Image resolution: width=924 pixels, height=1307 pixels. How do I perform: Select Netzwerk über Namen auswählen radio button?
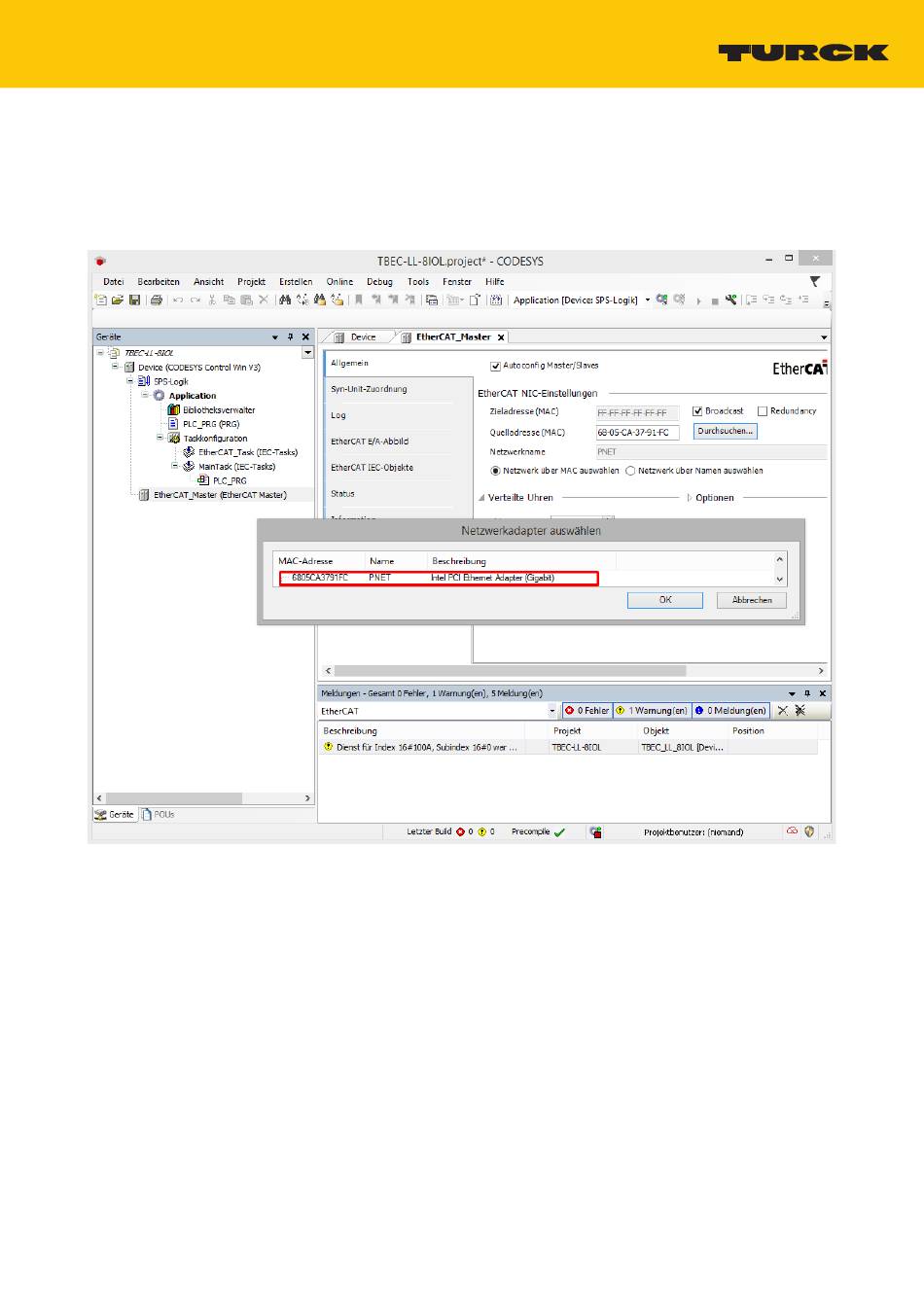[630, 471]
